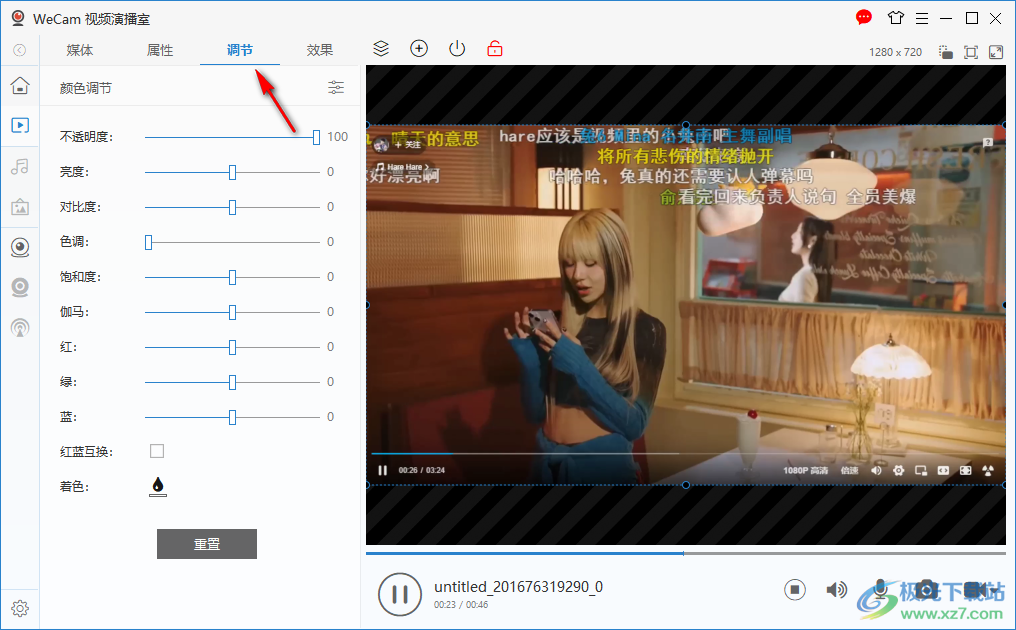Viewport: 1016px width, 630px height.
Task: Switch to the 属性 tab
Action: (x=160, y=50)
